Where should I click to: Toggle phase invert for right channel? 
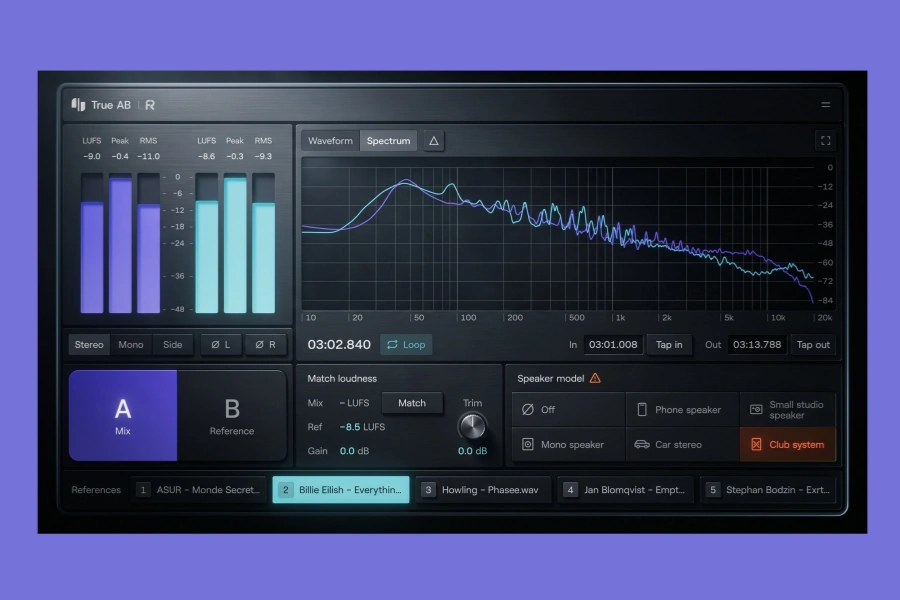point(265,344)
